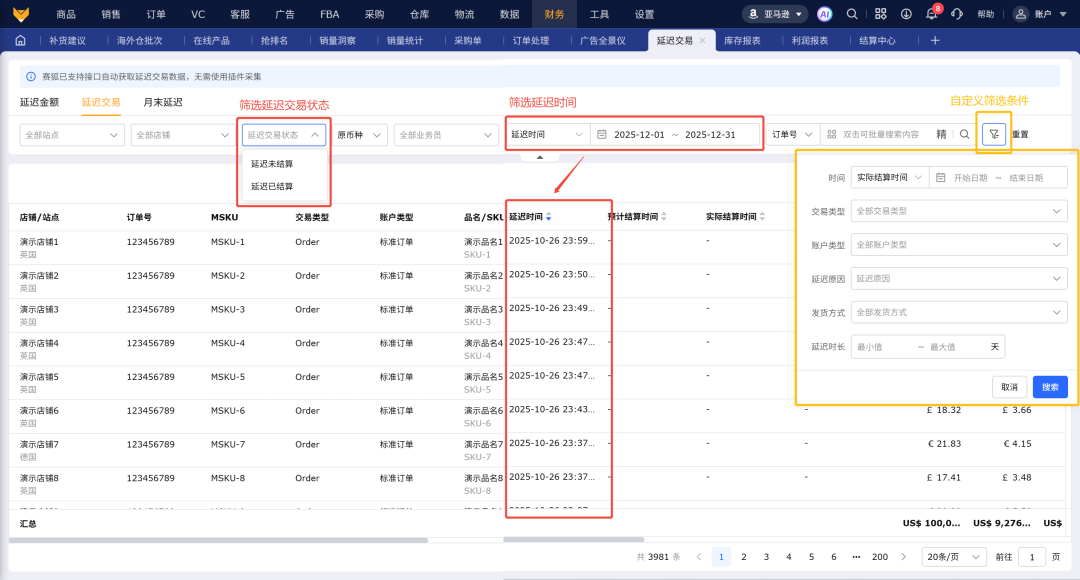Open the 财务 top menu
1080x580 pixels.
point(554,14)
